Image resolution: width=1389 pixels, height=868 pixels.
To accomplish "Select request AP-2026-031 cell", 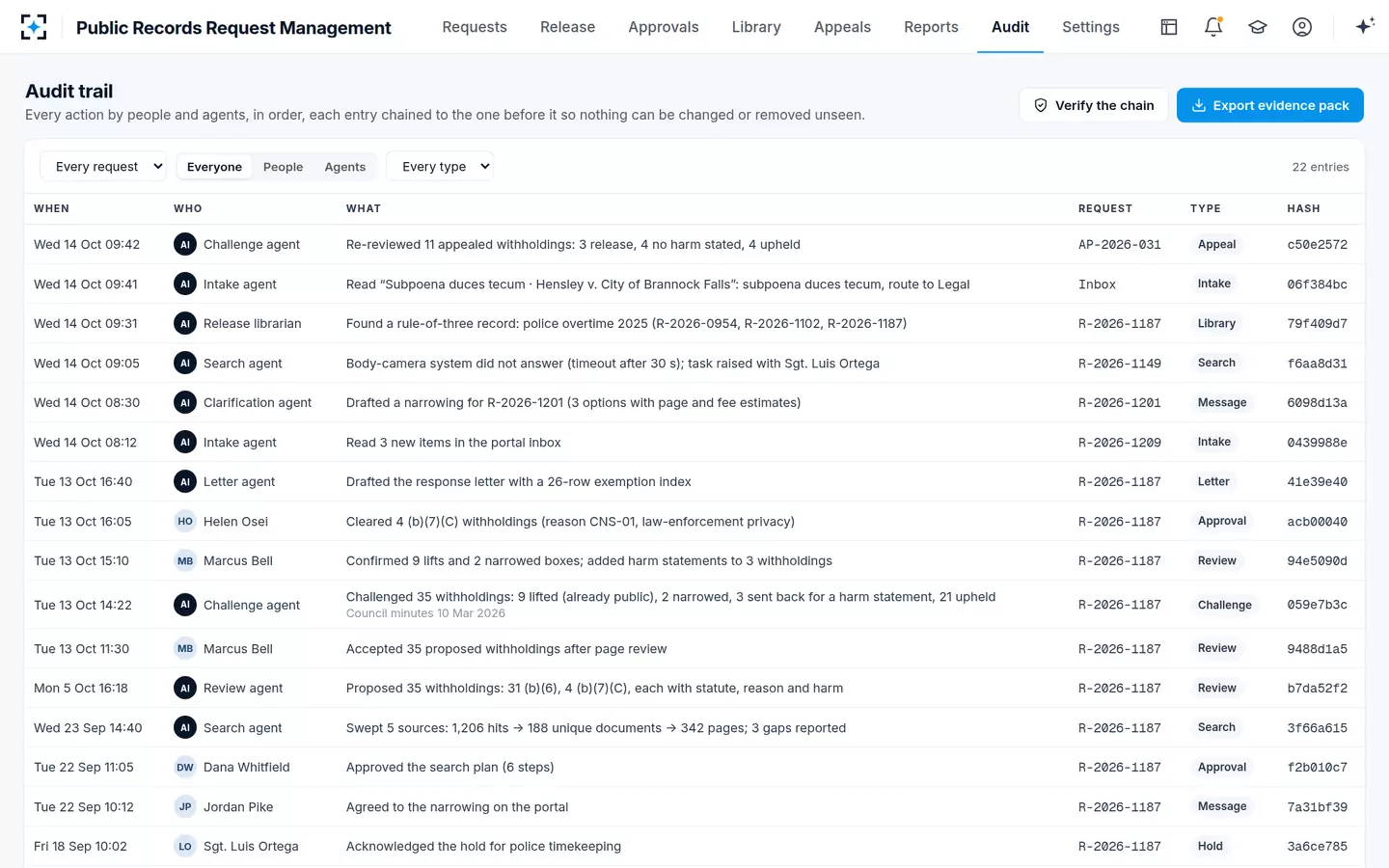I will pyautogui.click(x=1120, y=244).
